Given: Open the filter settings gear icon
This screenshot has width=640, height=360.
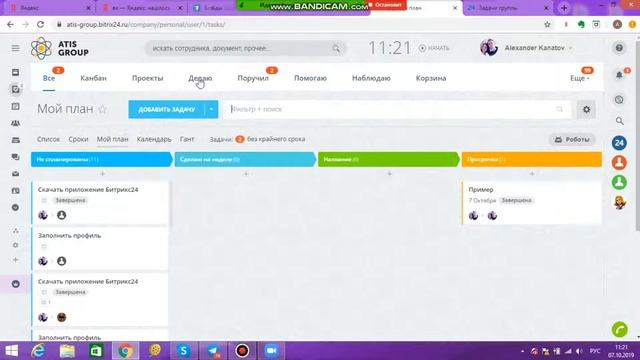Looking at the screenshot, I should click(586, 109).
